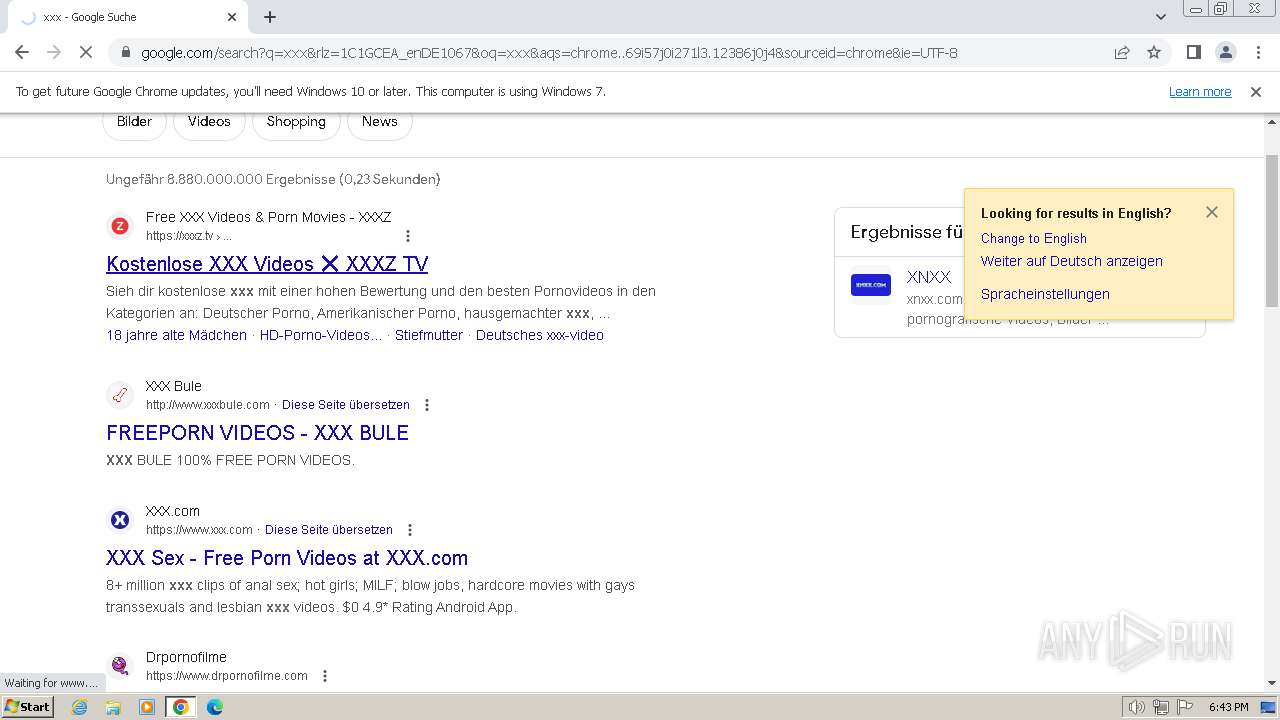Open three-dot options for Drpornofilme result
1280x720 pixels.
click(325, 676)
